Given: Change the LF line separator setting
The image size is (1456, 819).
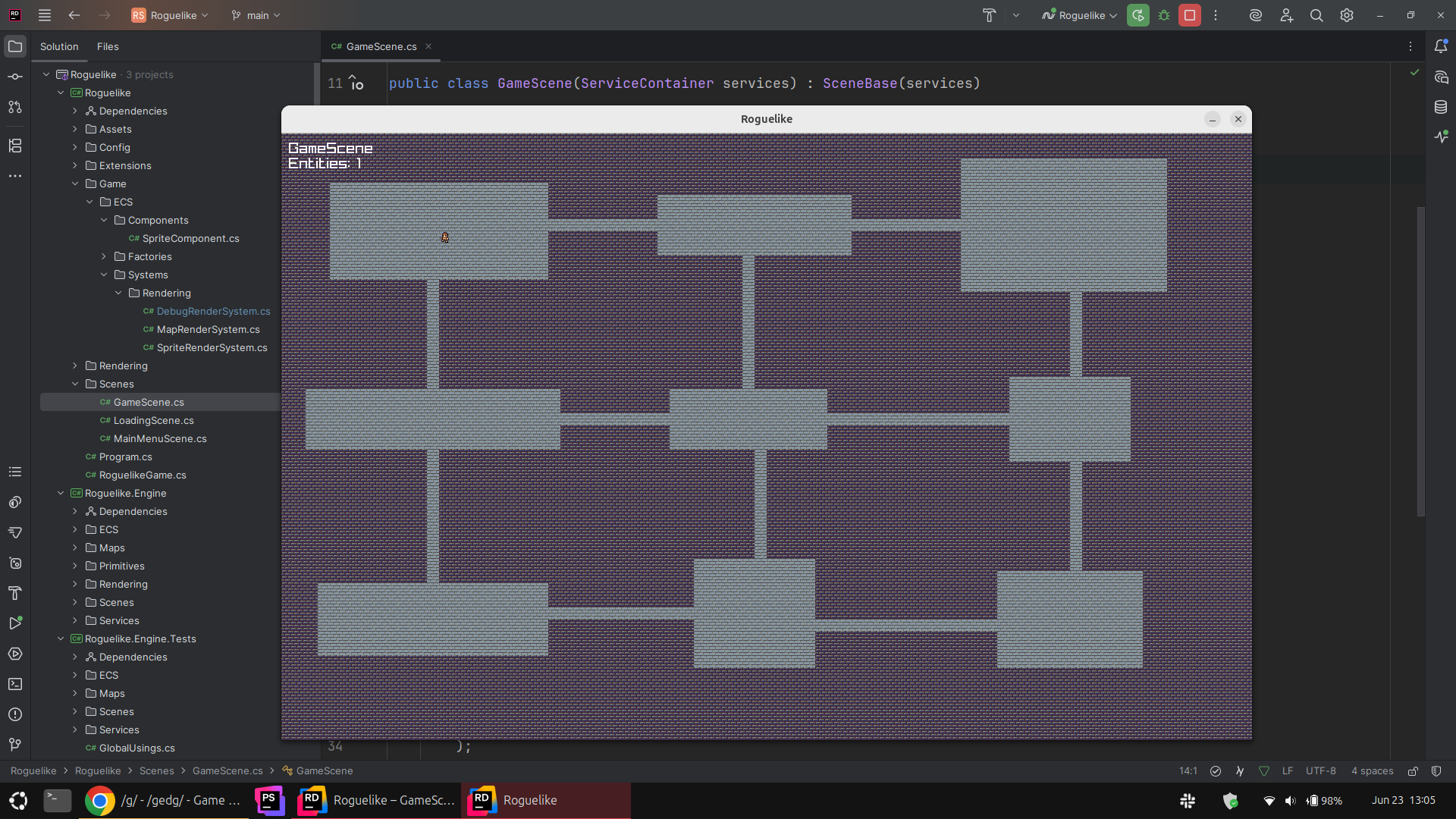Looking at the screenshot, I should pyautogui.click(x=1288, y=771).
